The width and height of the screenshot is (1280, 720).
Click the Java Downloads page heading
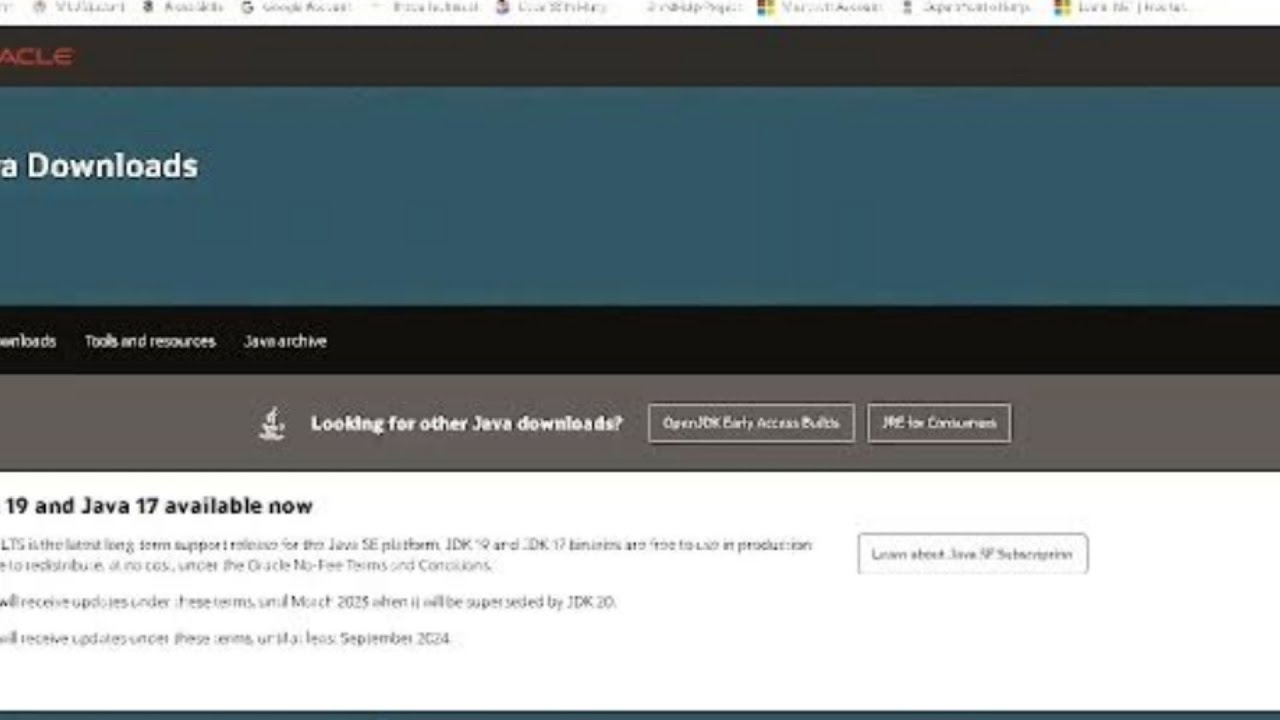pyautogui.click(x=99, y=165)
